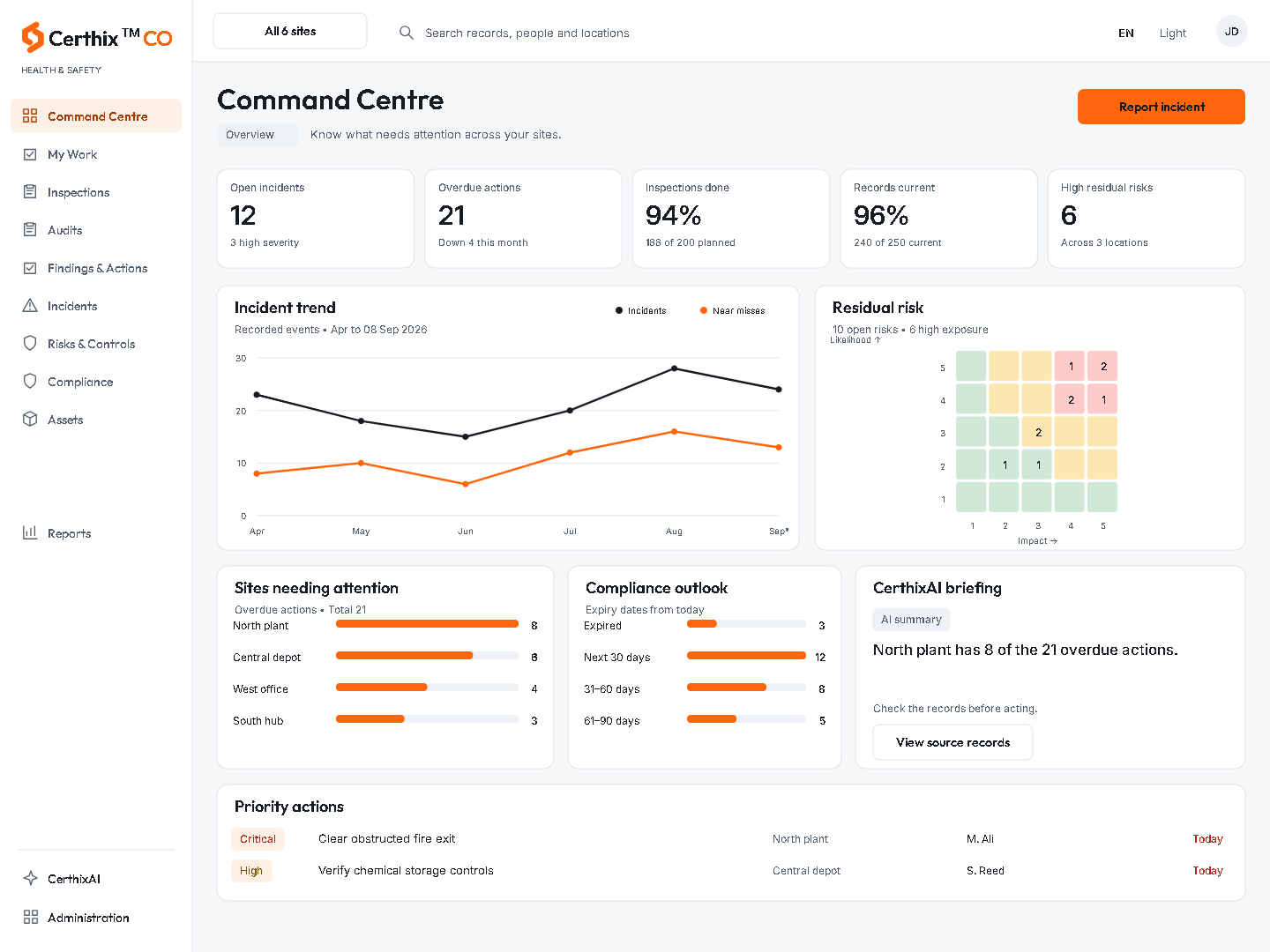Click risk cell likelihood 3 impact 3
The image size is (1270, 952).
click(x=1037, y=432)
